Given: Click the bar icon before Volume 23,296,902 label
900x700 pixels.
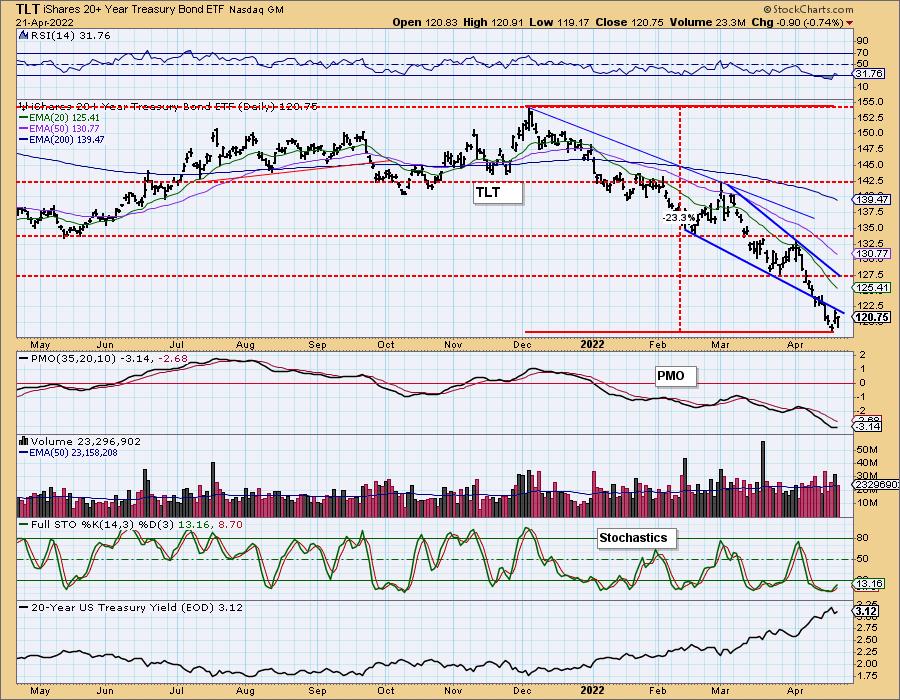Looking at the screenshot, I should click(24, 441).
